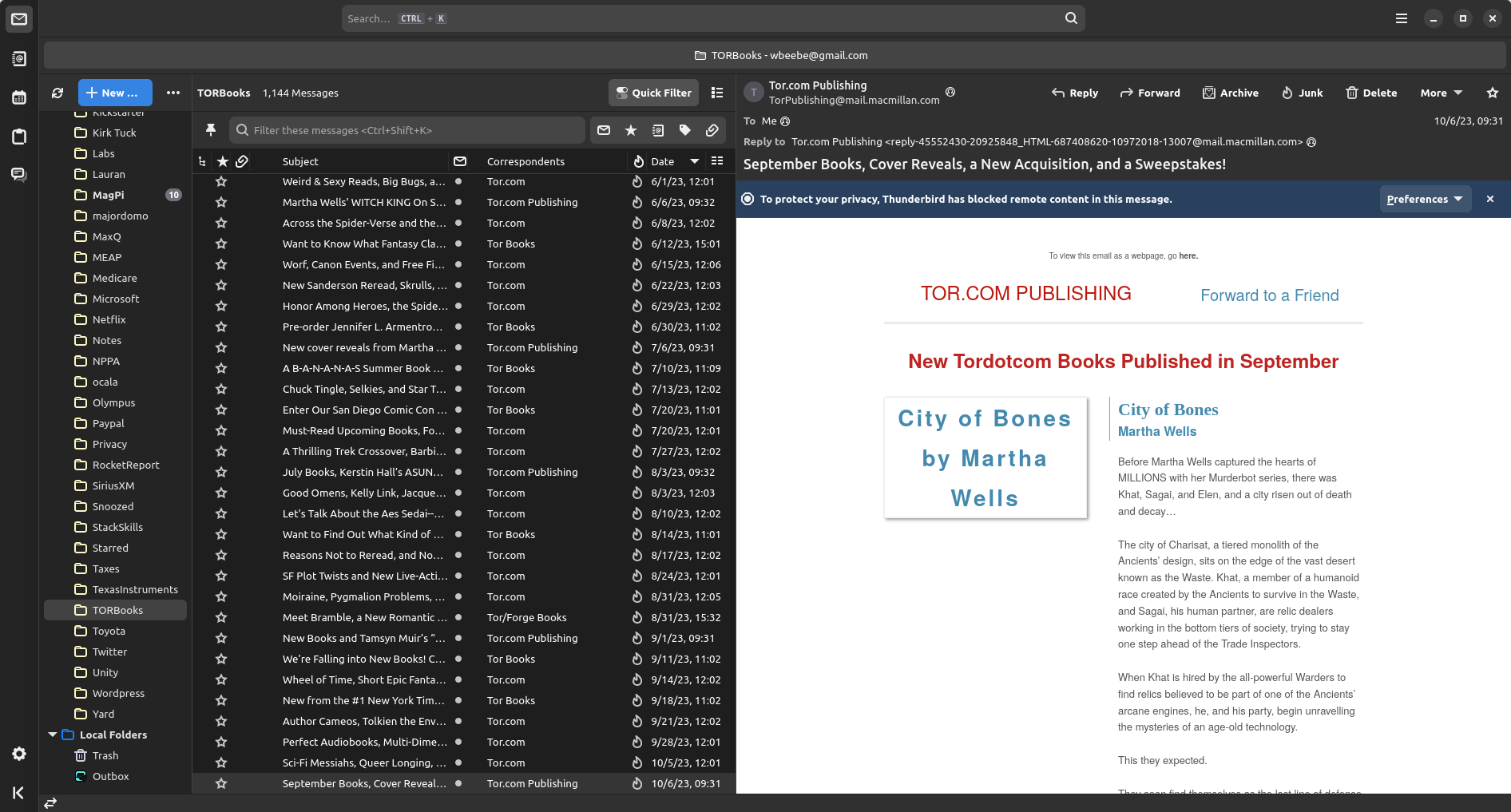Check the online status indicator icon
Screen dimensions: 1511x812
[50, 803]
